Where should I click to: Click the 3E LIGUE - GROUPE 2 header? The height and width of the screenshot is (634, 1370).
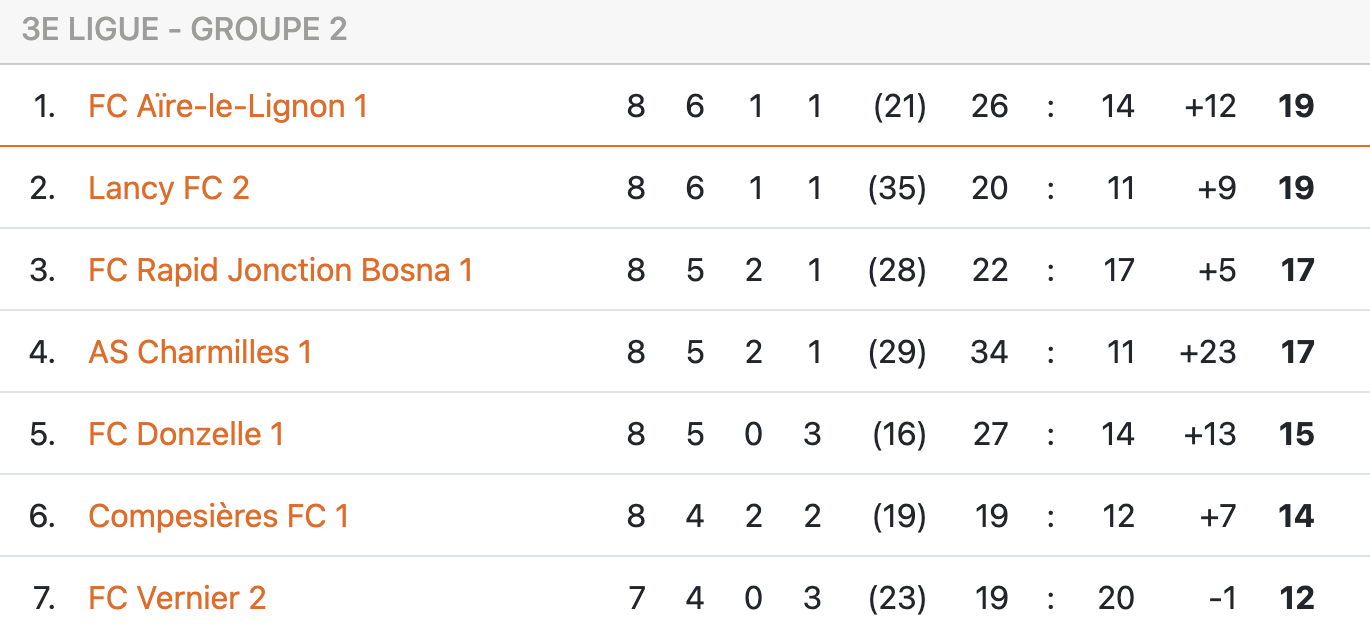185,30
